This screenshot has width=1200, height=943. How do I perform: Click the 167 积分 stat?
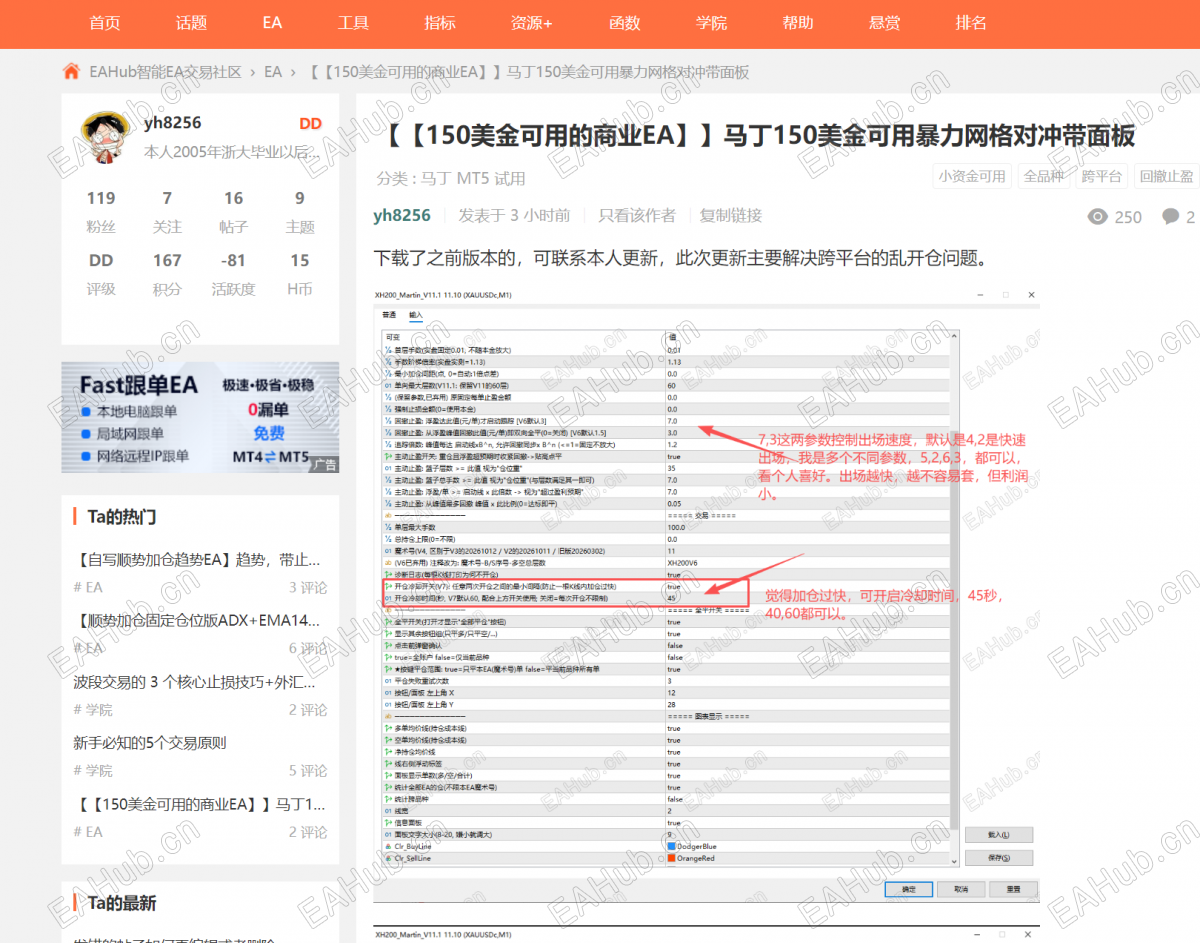pyautogui.click(x=167, y=274)
